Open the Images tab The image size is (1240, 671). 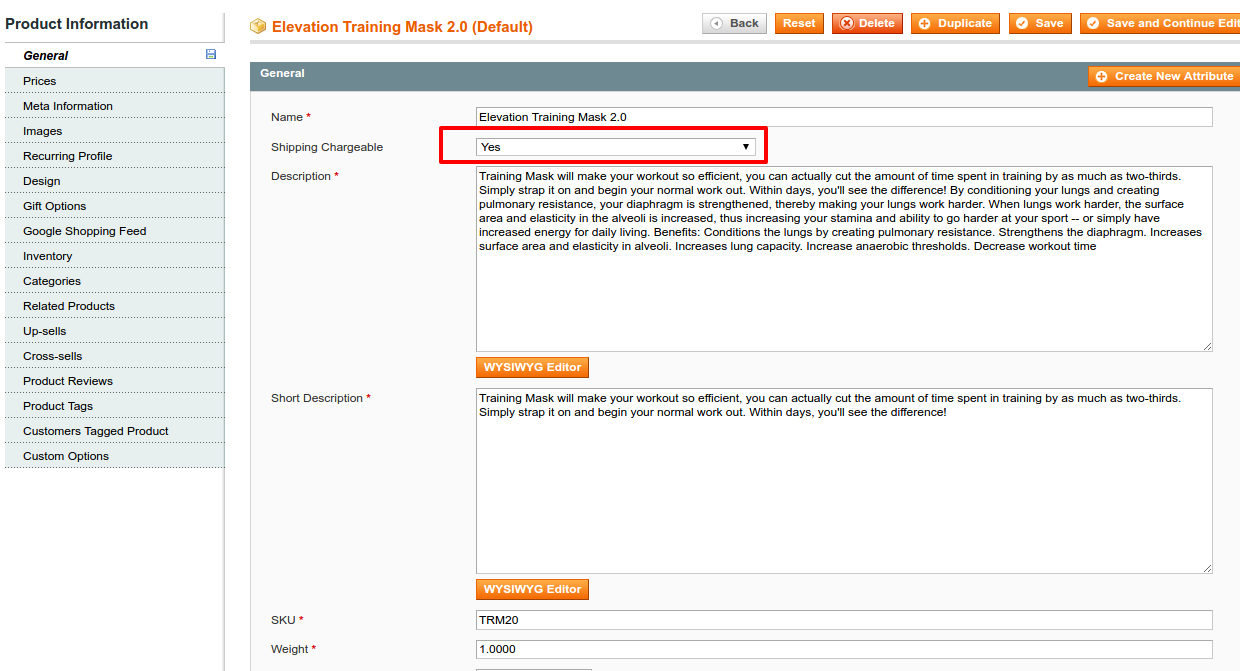[x=114, y=131]
